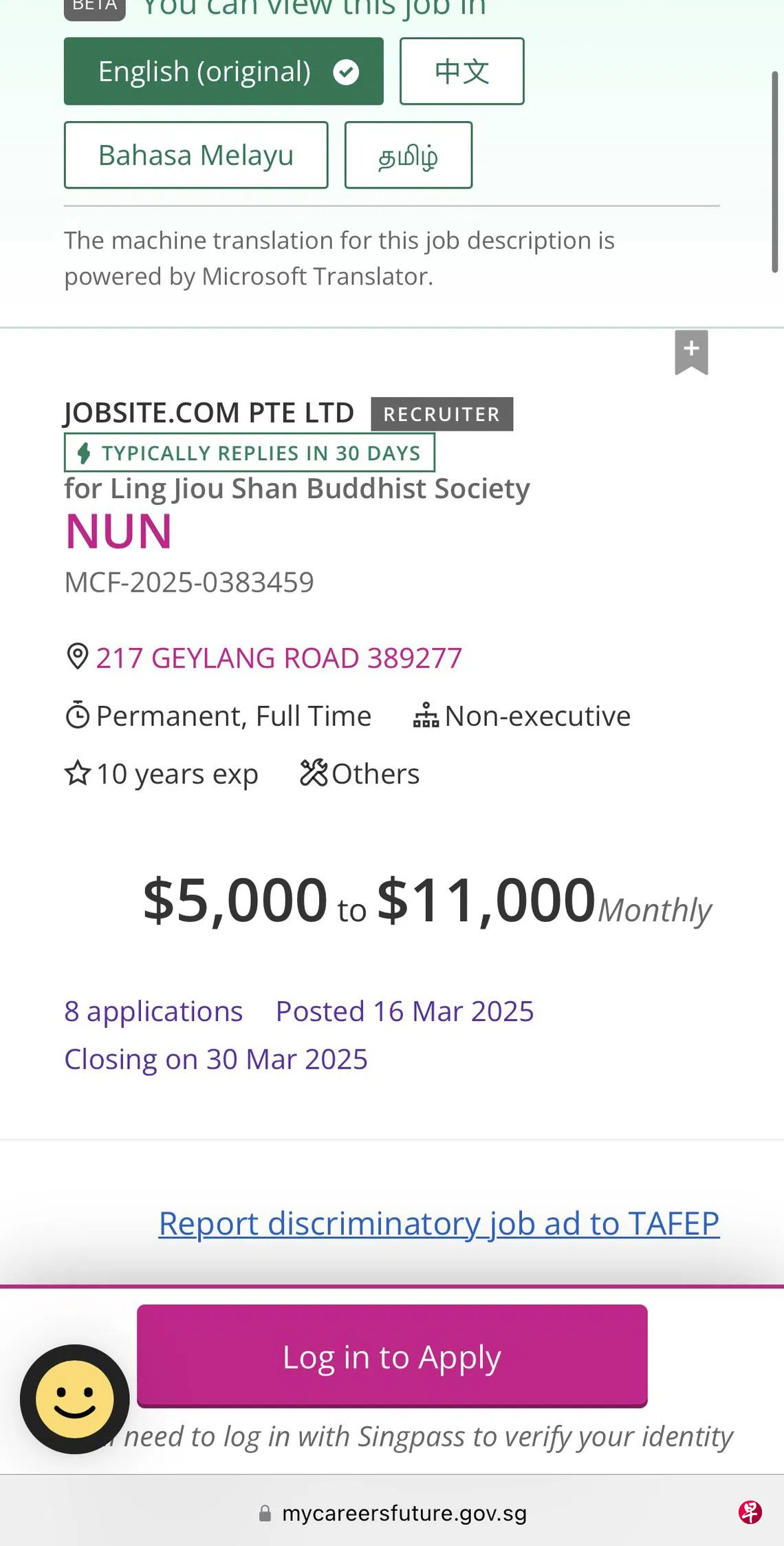Click the location pin icon

pyautogui.click(x=77, y=656)
